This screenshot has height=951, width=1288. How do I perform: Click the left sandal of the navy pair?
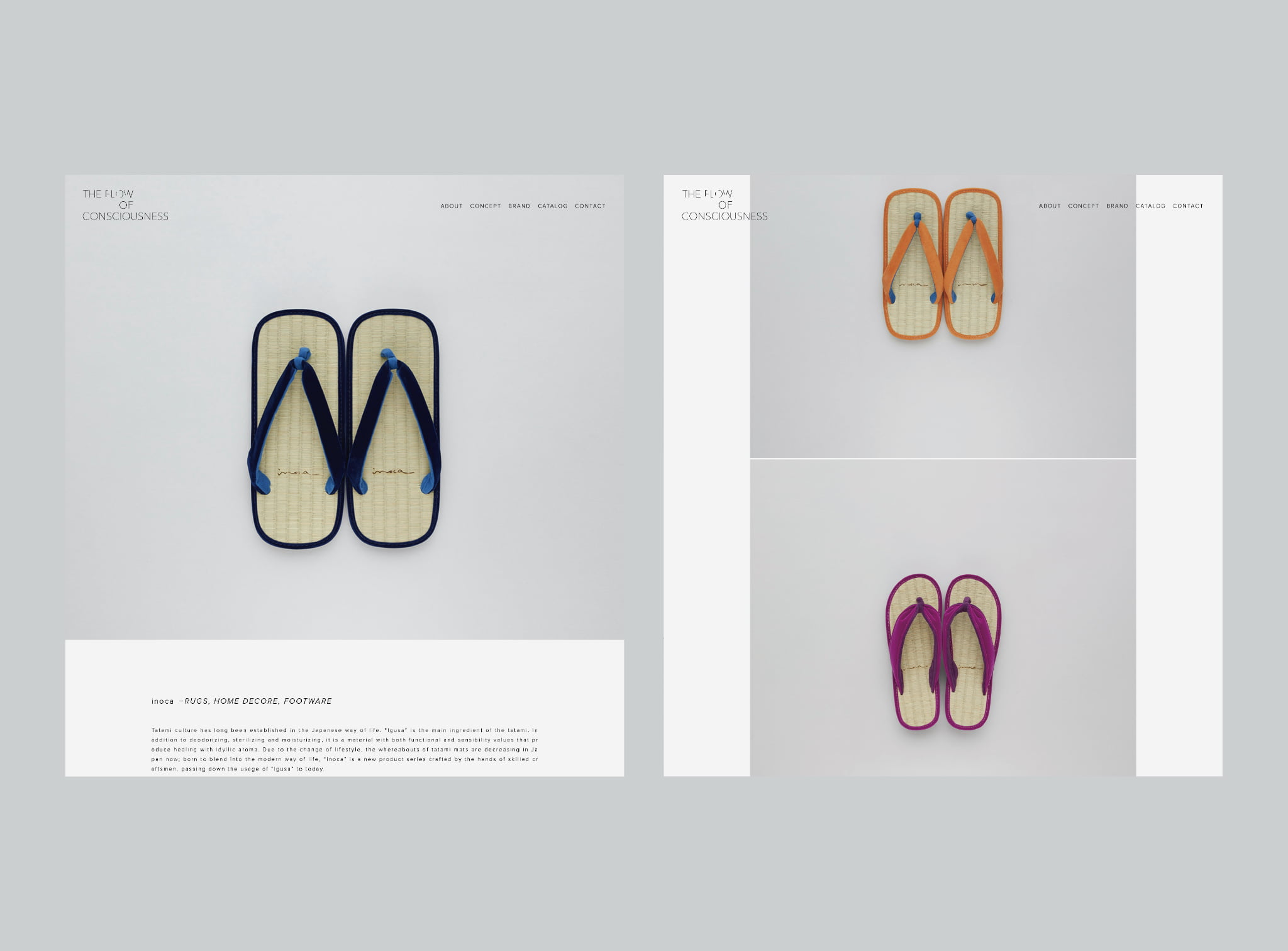pyautogui.click(x=297, y=428)
